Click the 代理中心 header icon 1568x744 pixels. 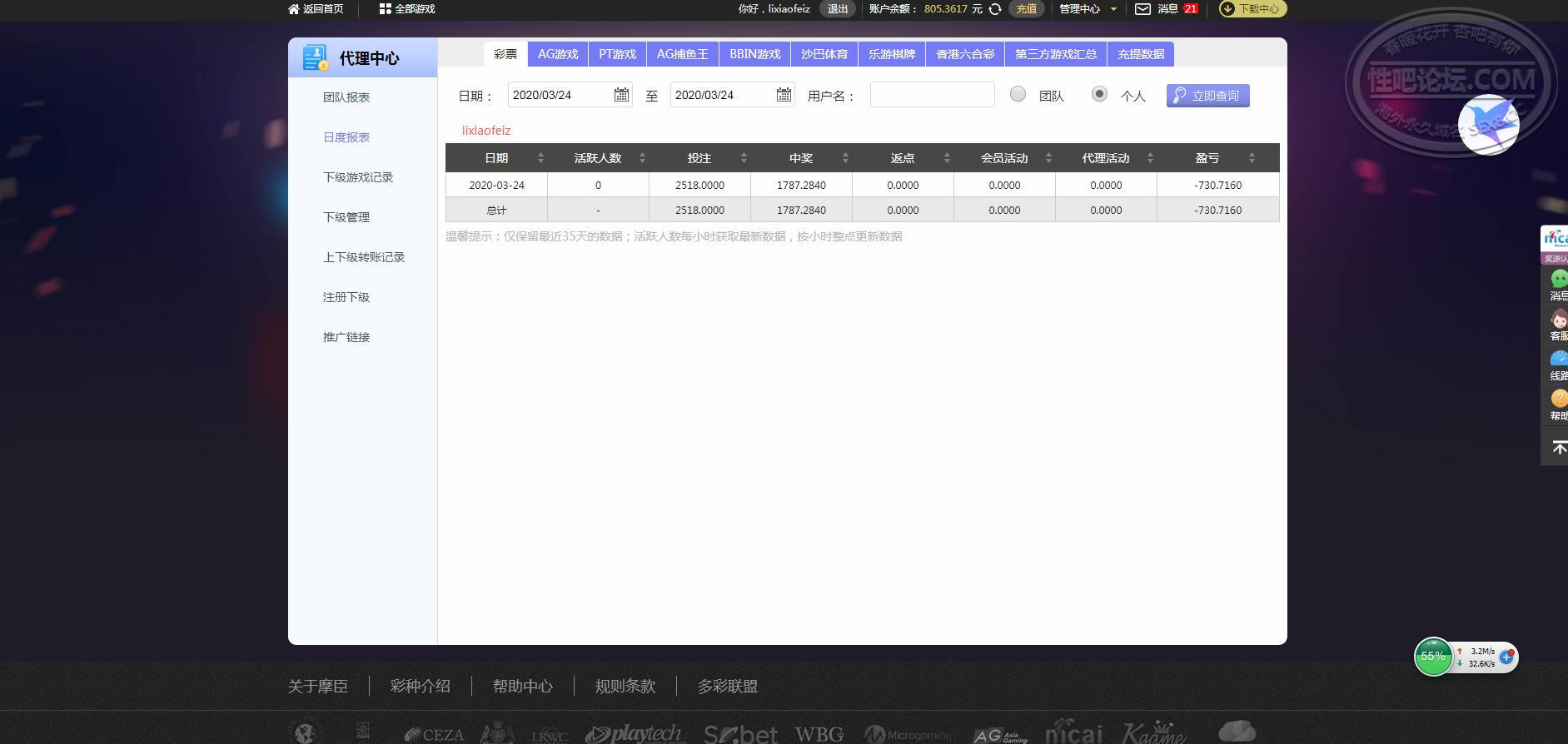(x=315, y=57)
